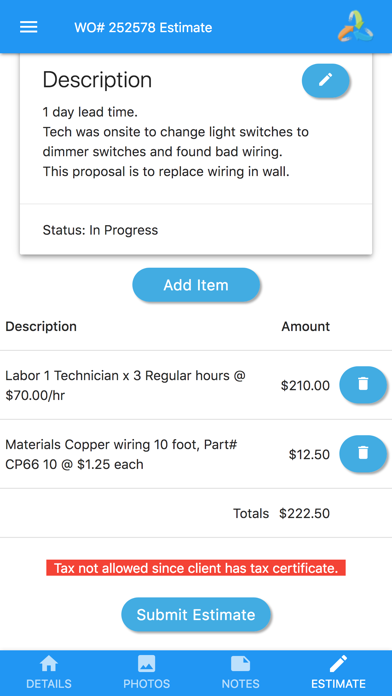Select the WO# 252578 Estimate title
The width and height of the screenshot is (392, 696).
click(x=143, y=28)
